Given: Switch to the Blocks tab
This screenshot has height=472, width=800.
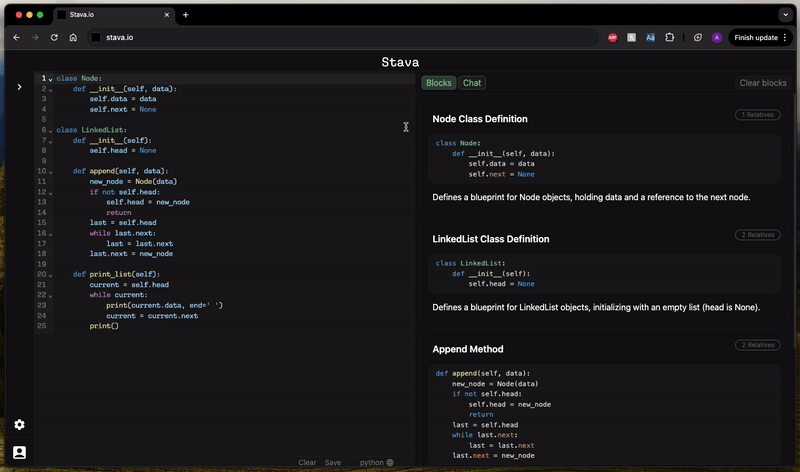Looking at the screenshot, I should click(x=438, y=83).
